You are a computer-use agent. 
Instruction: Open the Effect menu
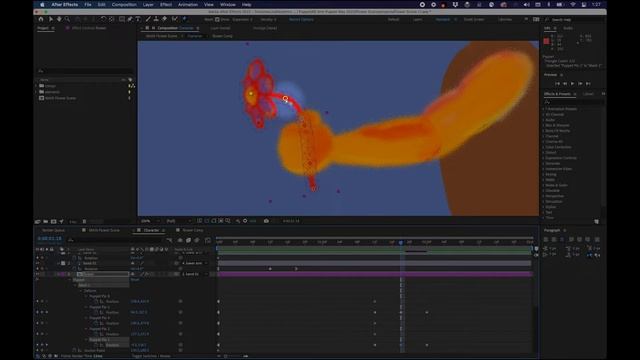[x=166, y=4]
